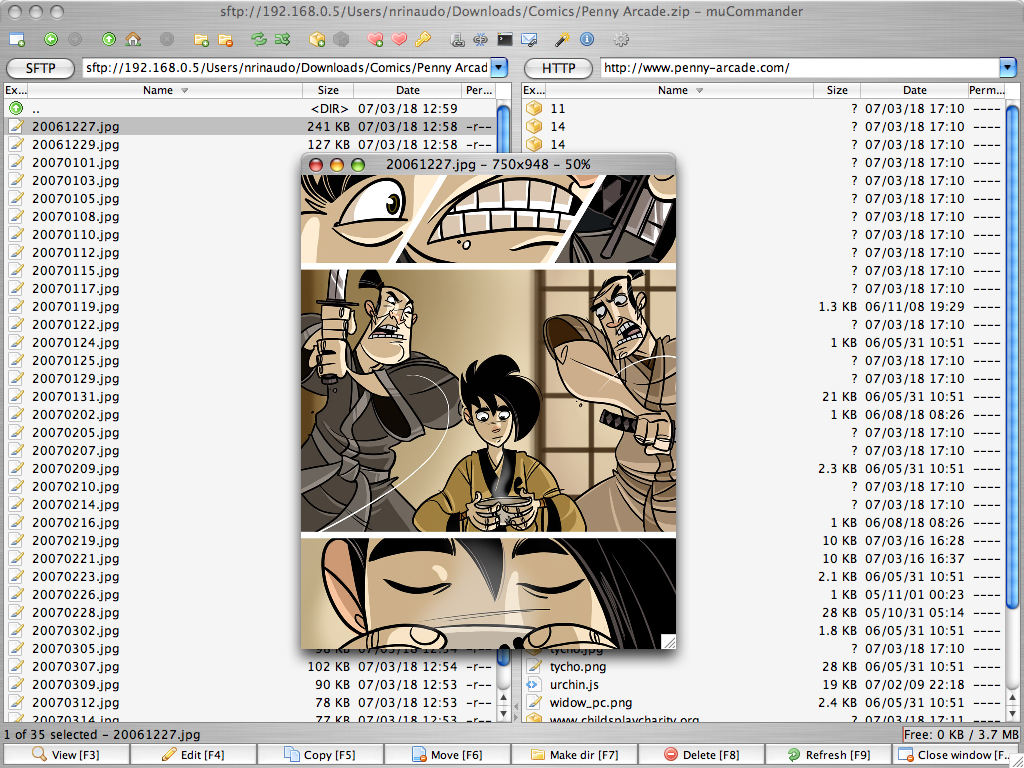Screen dimensions: 1024x768
Task: Open a new muCommander window
Action: [17, 40]
